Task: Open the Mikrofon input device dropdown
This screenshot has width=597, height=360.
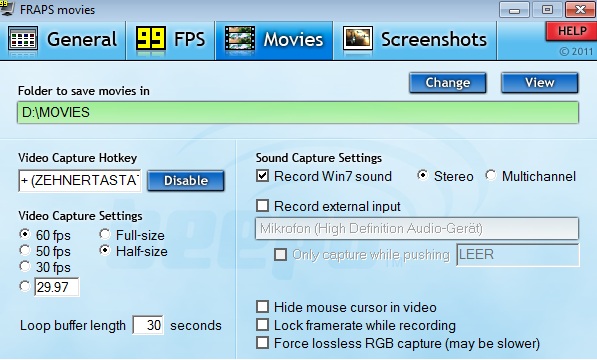Action: coord(417,228)
